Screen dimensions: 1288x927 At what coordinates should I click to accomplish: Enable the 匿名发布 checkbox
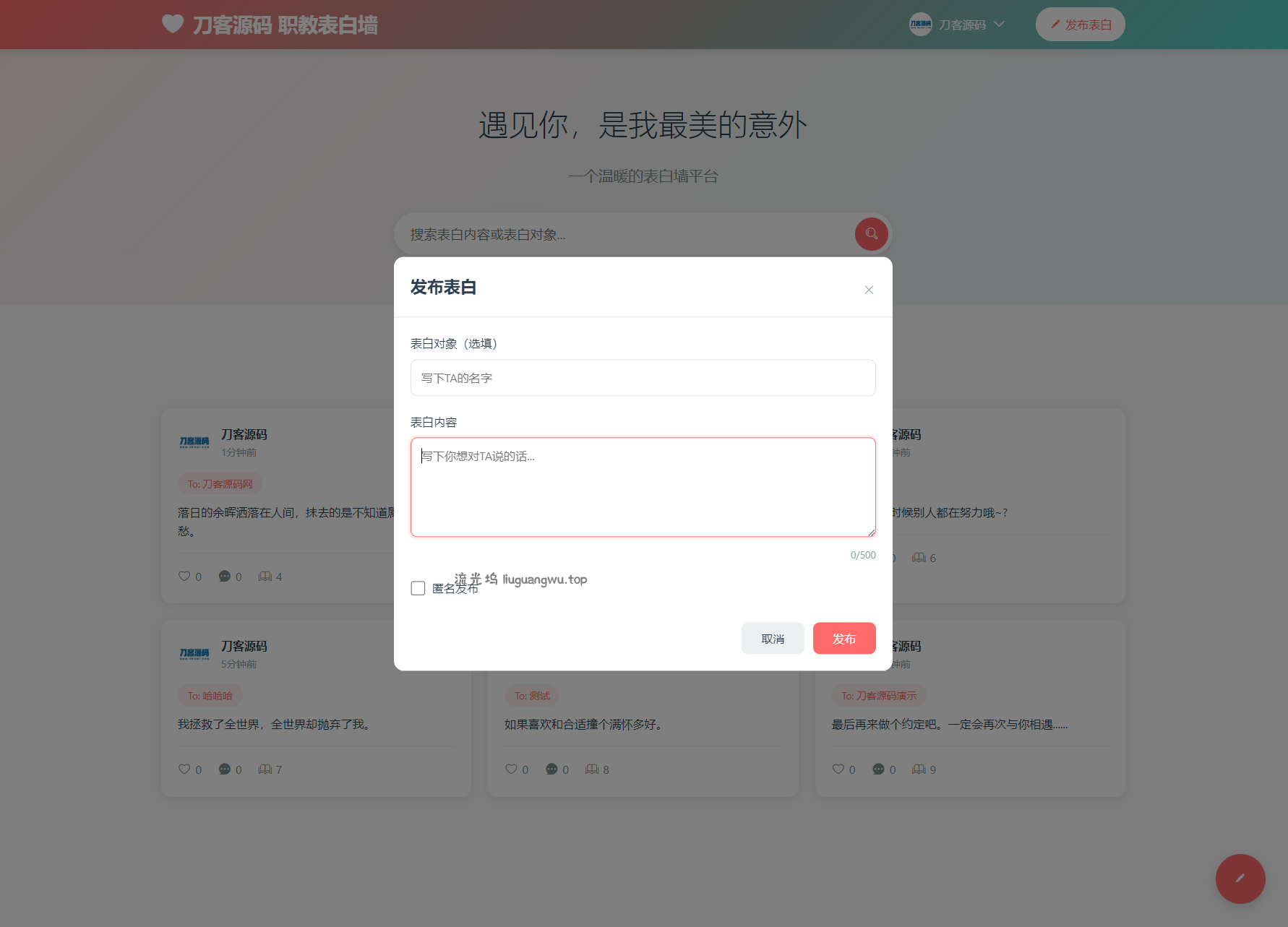pyautogui.click(x=418, y=588)
